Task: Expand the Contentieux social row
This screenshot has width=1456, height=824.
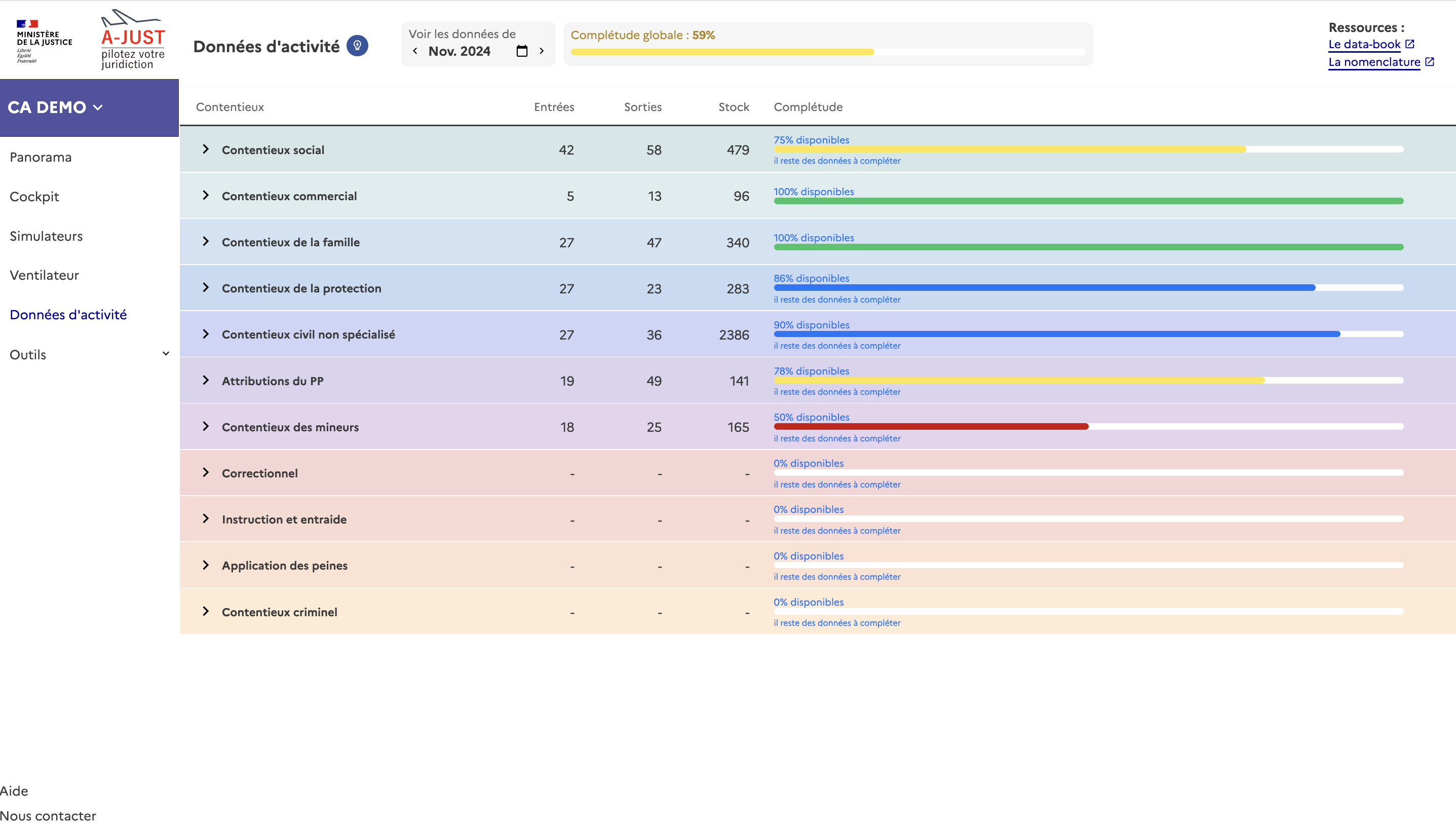Action: point(206,149)
